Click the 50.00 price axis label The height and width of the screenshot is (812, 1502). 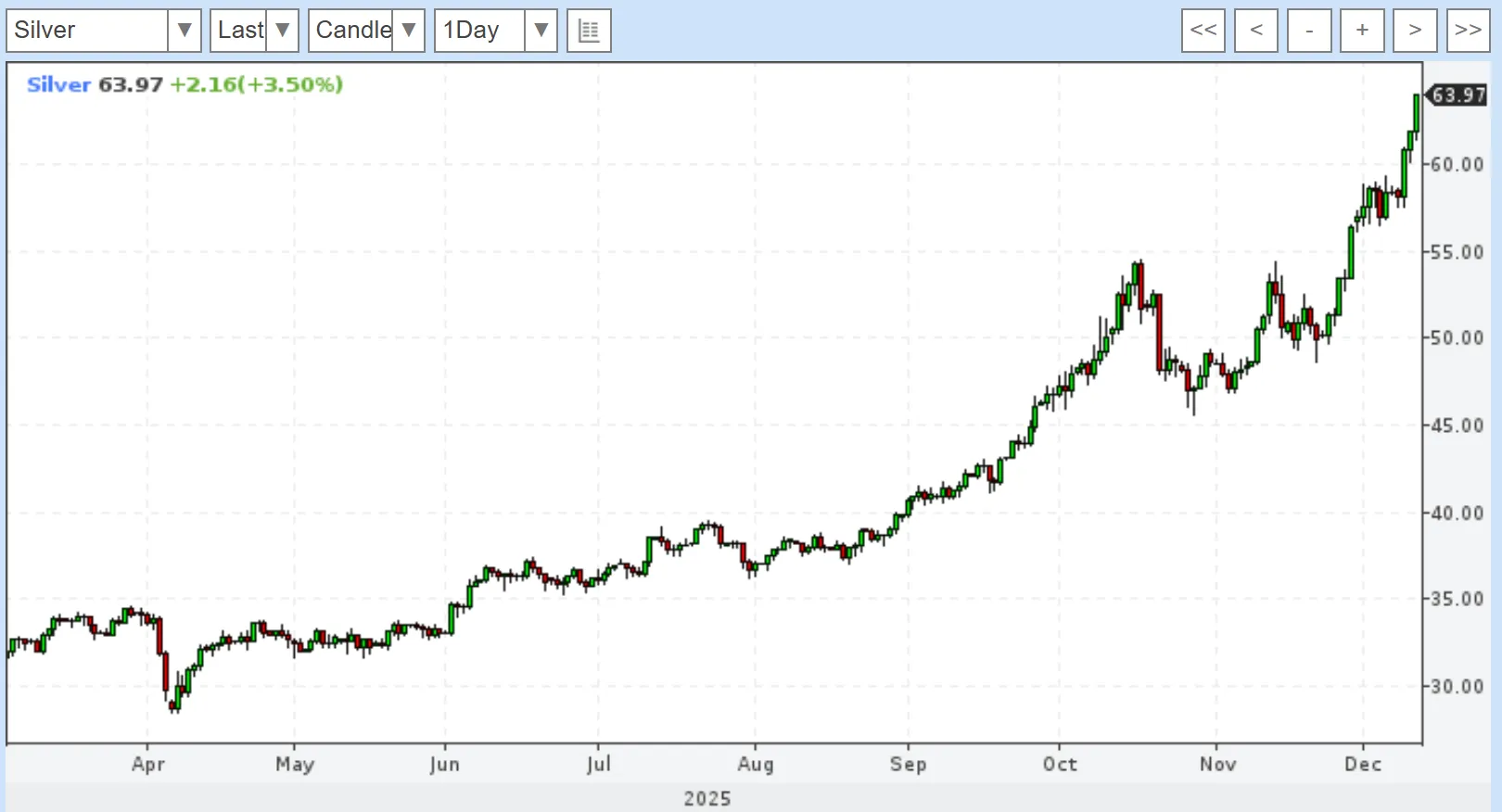(x=1457, y=338)
